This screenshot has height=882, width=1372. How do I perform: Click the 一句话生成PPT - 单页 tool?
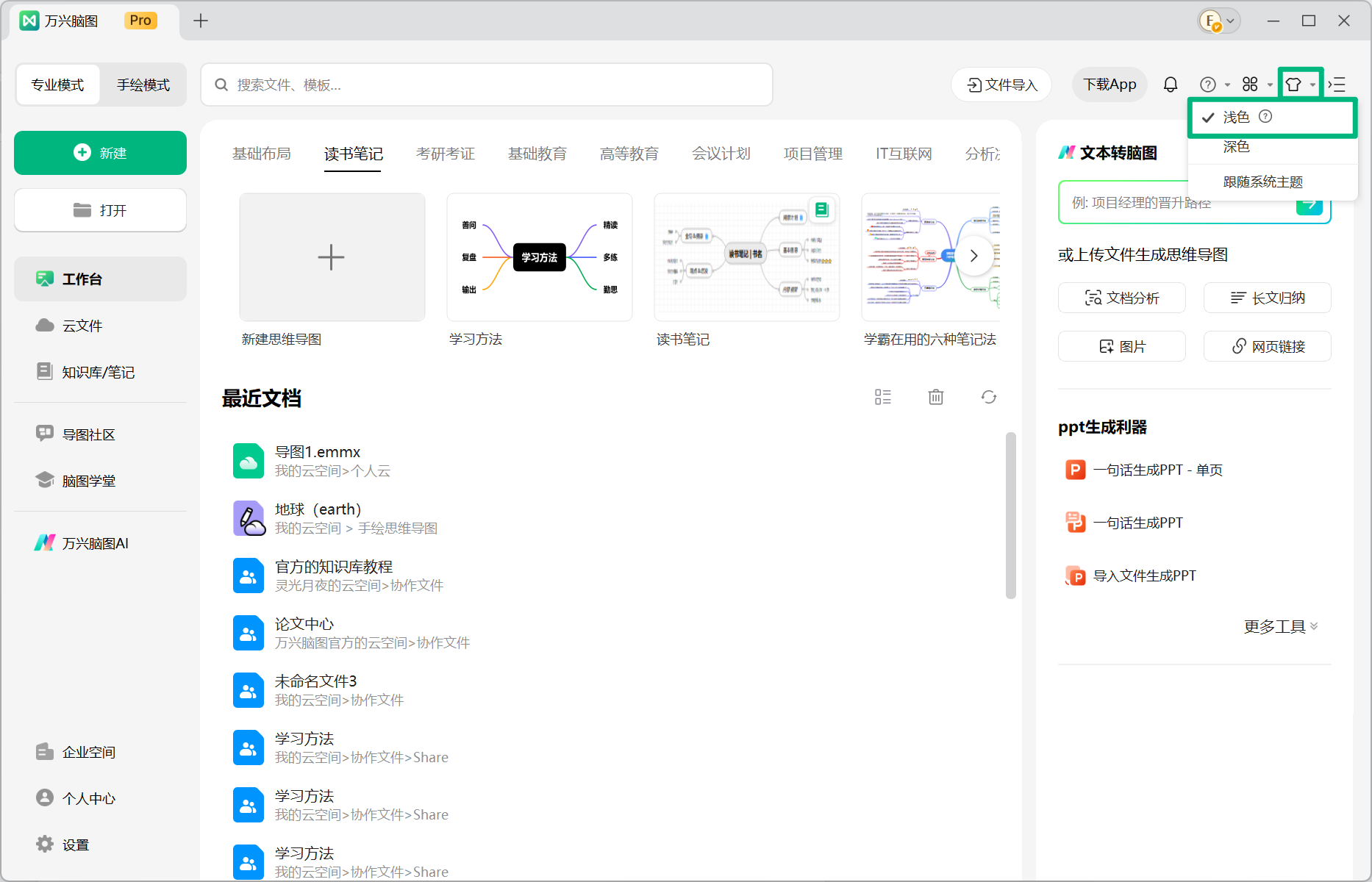point(1144,470)
